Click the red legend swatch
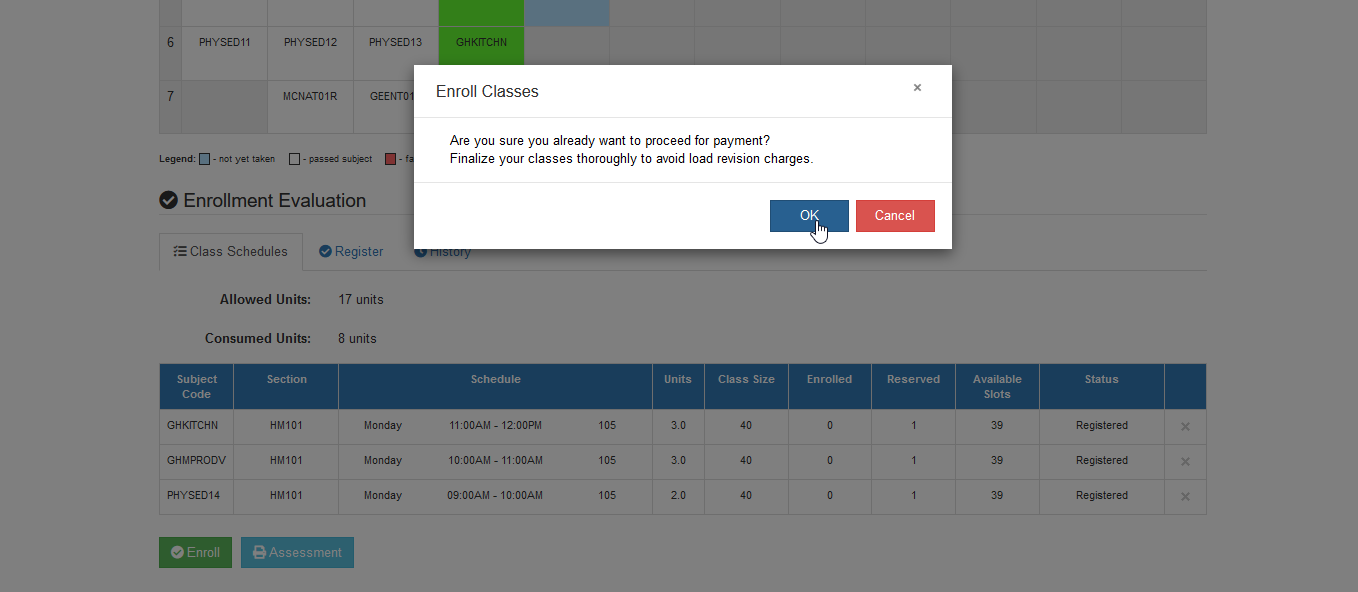The height and width of the screenshot is (592, 1358). pyautogui.click(x=390, y=159)
